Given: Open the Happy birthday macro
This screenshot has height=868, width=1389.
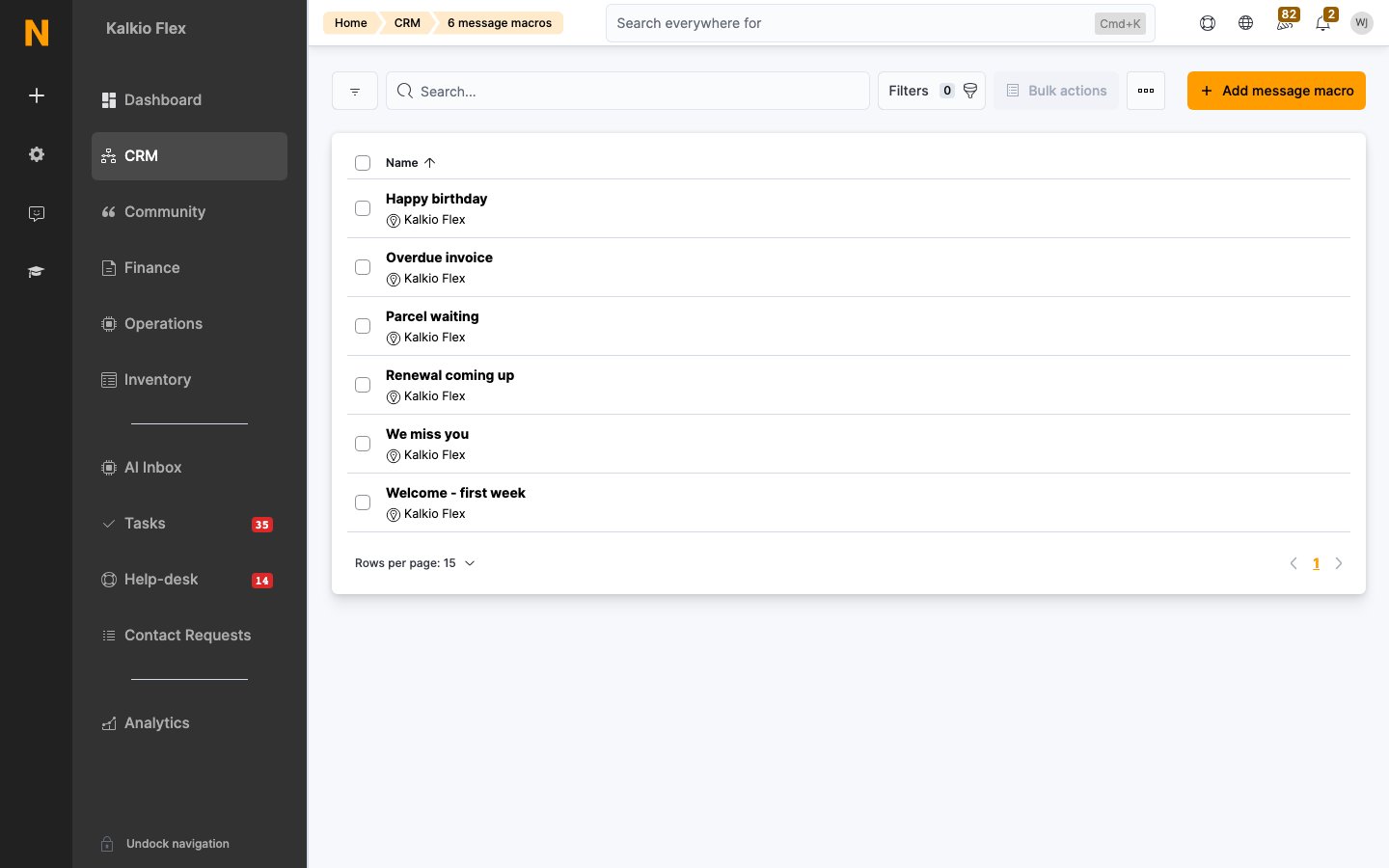Looking at the screenshot, I should [x=436, y=199].
